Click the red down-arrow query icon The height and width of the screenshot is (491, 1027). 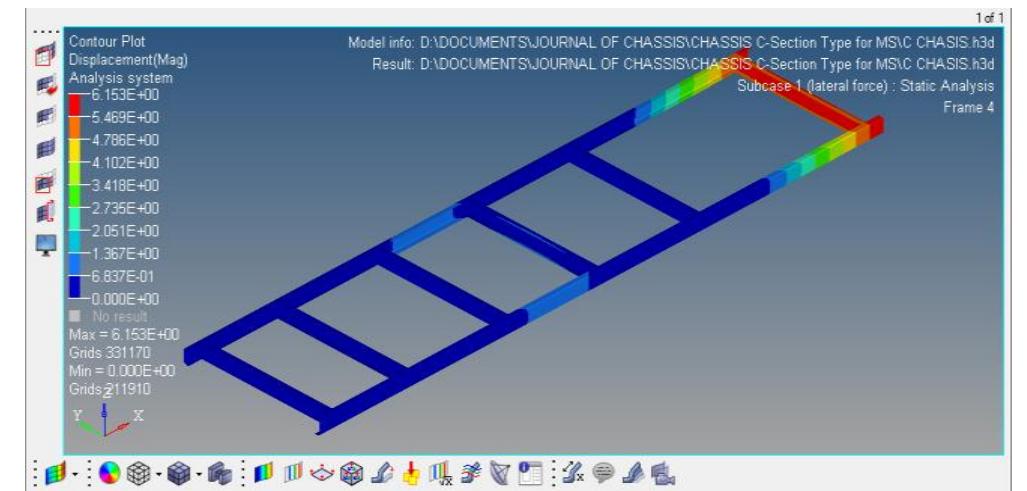(x=411, y=473)
